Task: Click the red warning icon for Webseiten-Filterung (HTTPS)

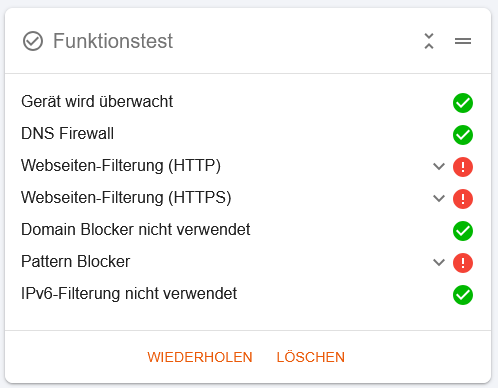Action: coord(463,199)
